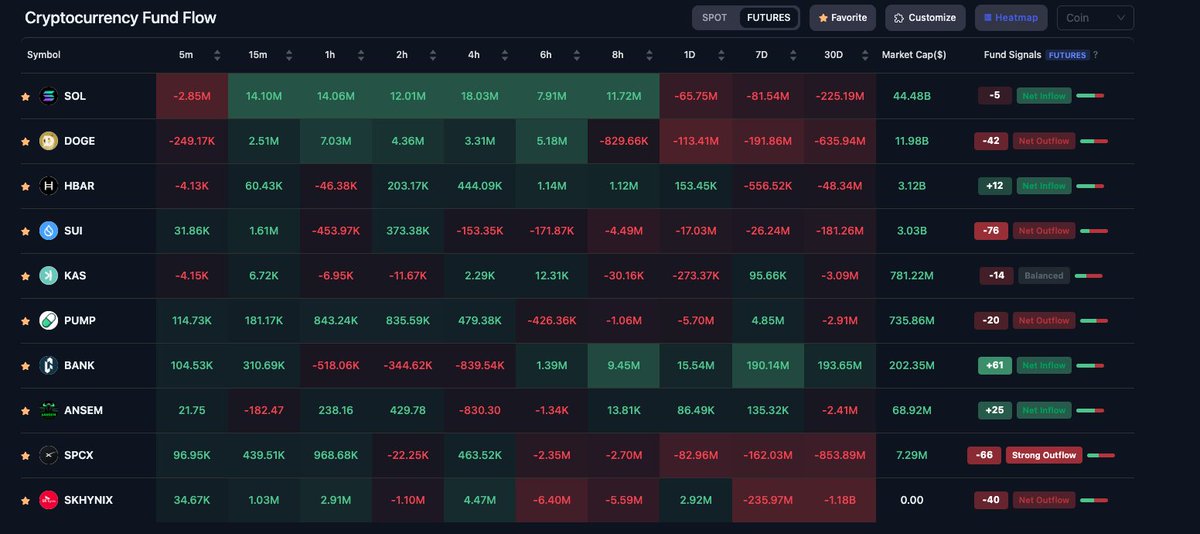The height and width of the screenshot is (534, 1200).
Task: Click the HBAR coin logo
Action: [x=48, y=186]
